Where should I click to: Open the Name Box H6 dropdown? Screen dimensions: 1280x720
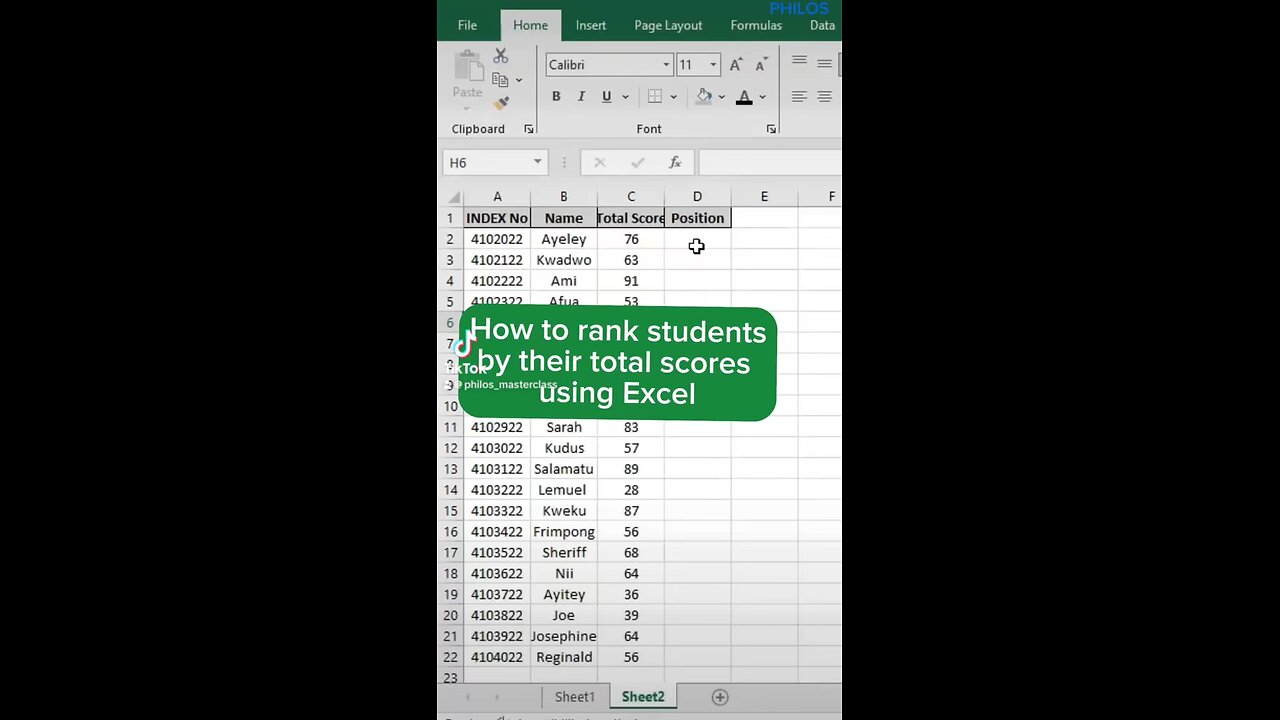537,162
